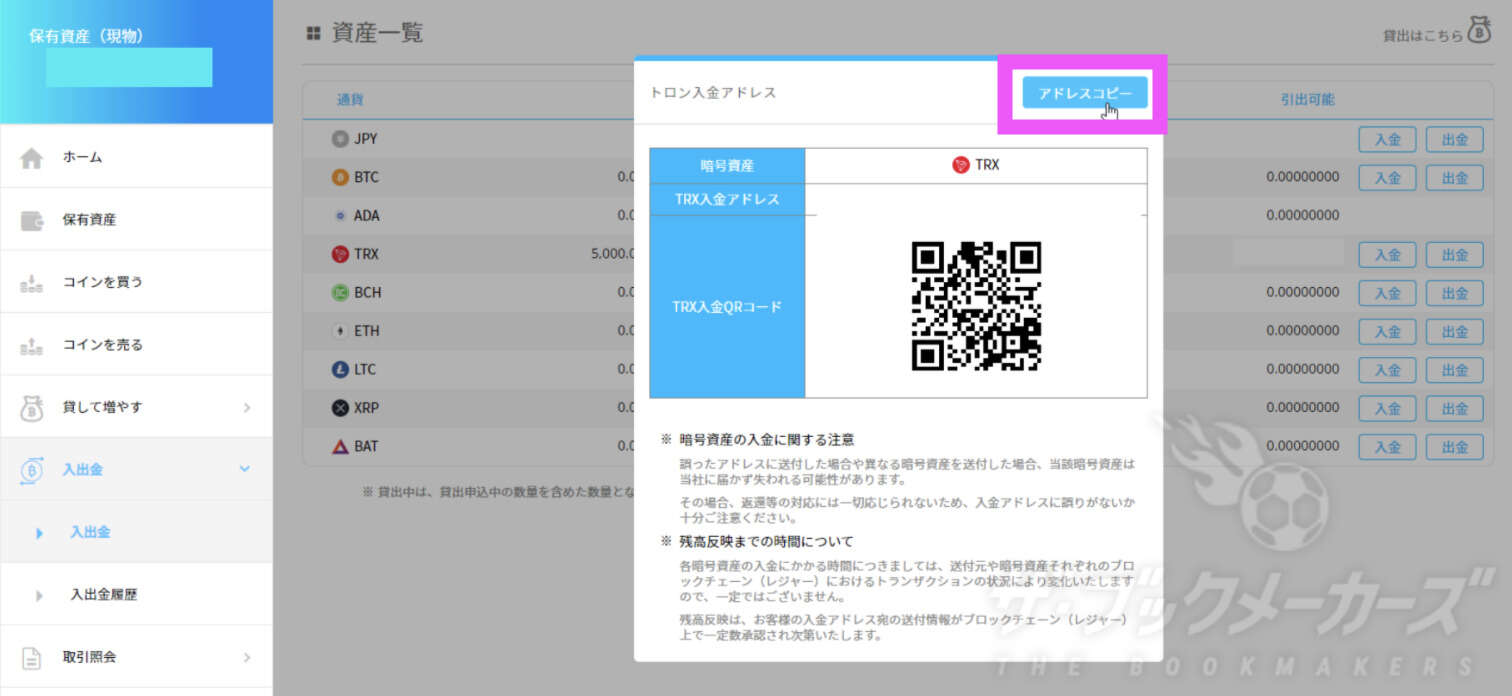The image size is (1512, 696).
Task: Click 入金 button in BCH row
Action: (1387, 293)
